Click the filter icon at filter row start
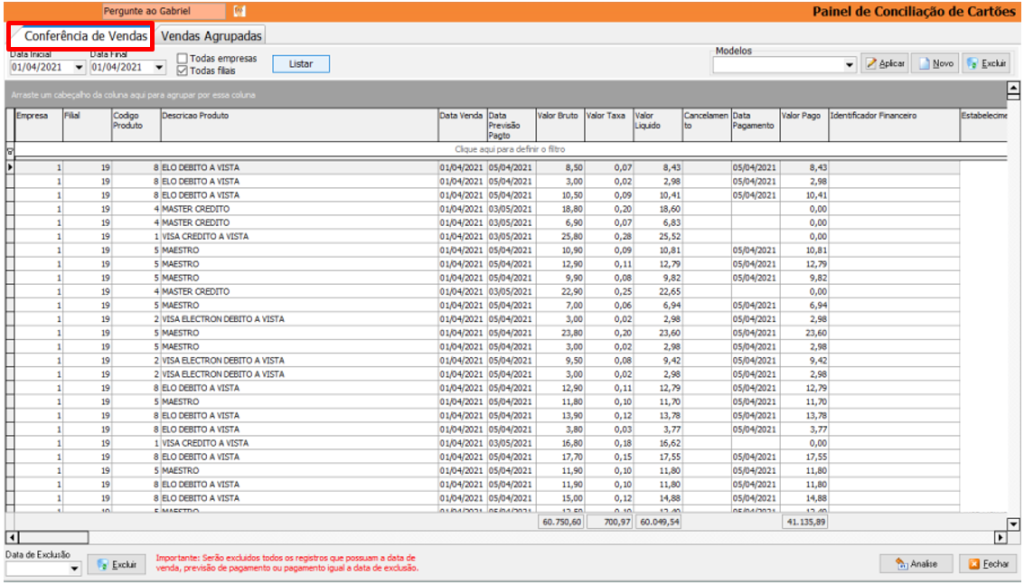The width and height of the screenshot is (1024, 585). [10, 151]
